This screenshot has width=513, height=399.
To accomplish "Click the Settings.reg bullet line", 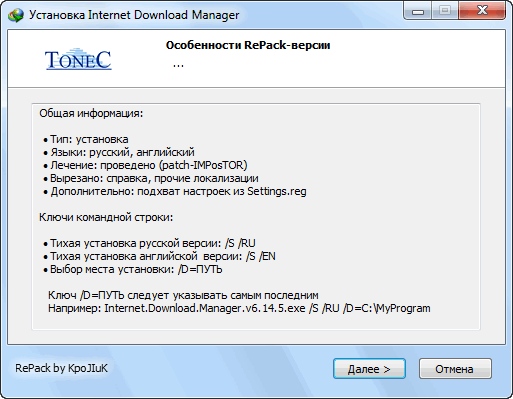I will pyautogui.click(x=175, y=191).
